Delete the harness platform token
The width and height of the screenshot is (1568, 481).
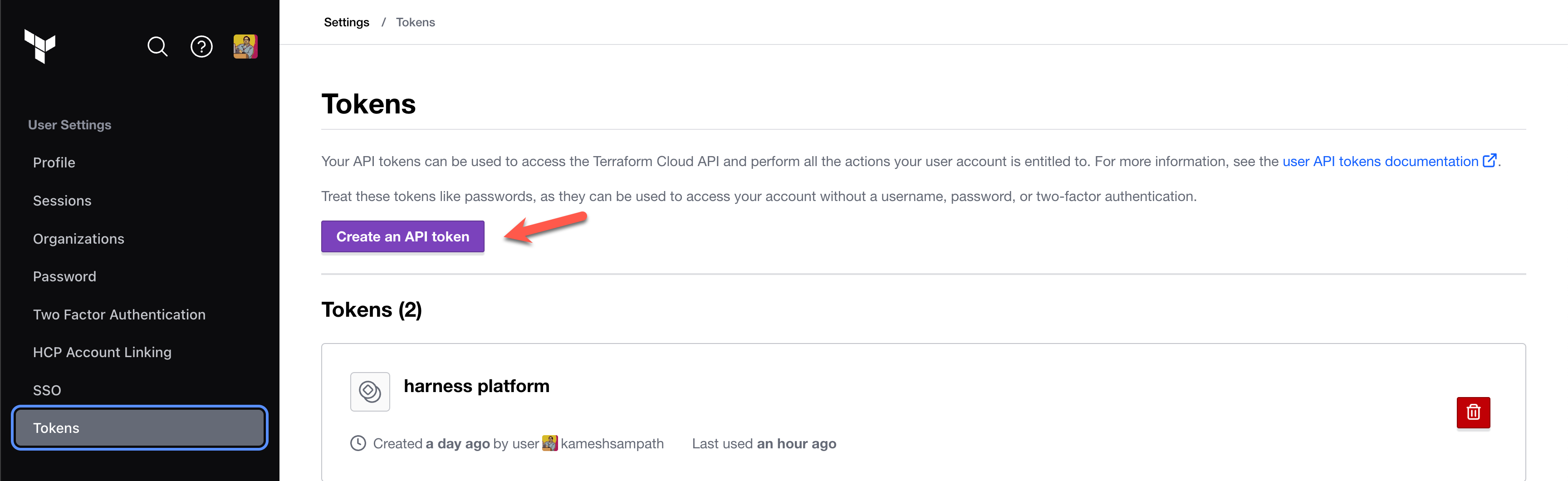(1473, 412)
